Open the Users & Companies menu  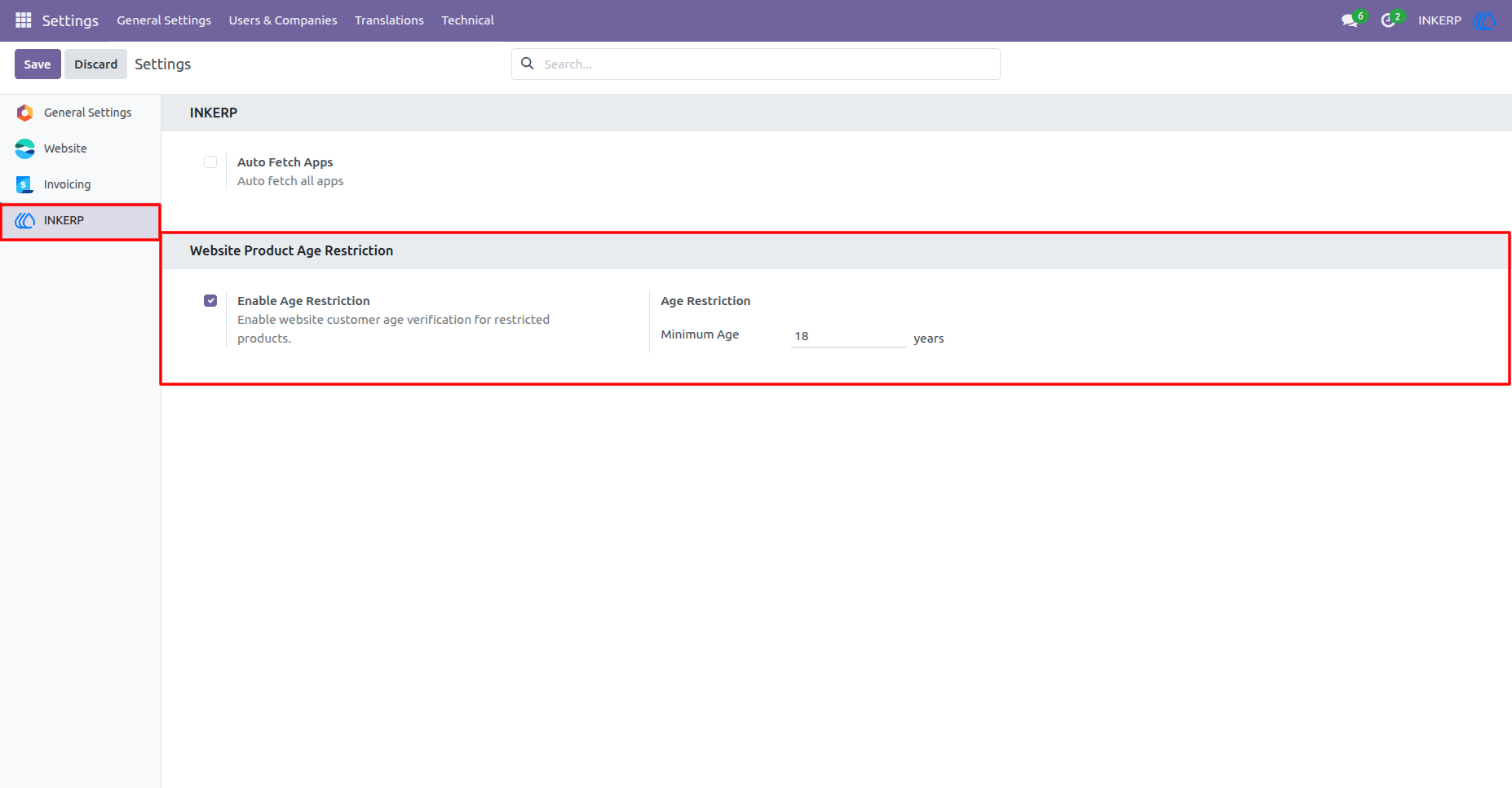(283, 20)
